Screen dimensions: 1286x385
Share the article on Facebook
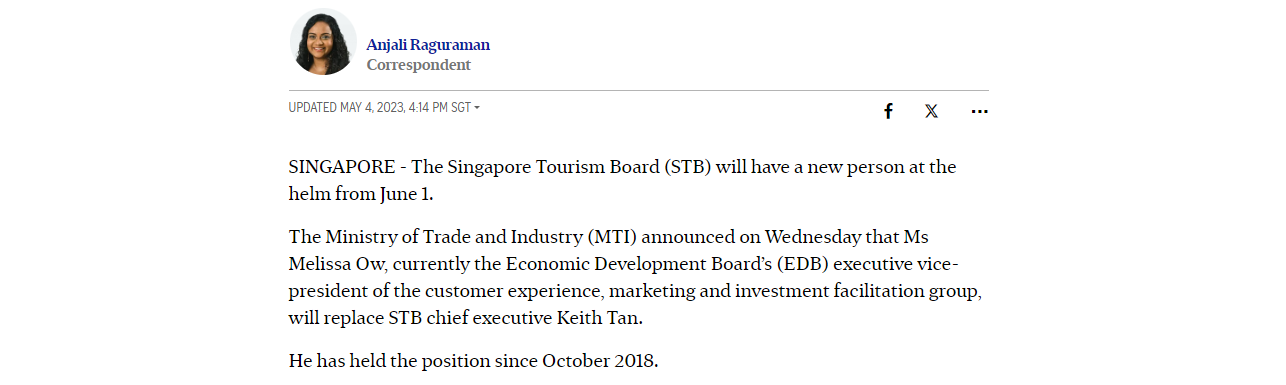(888, 111)
